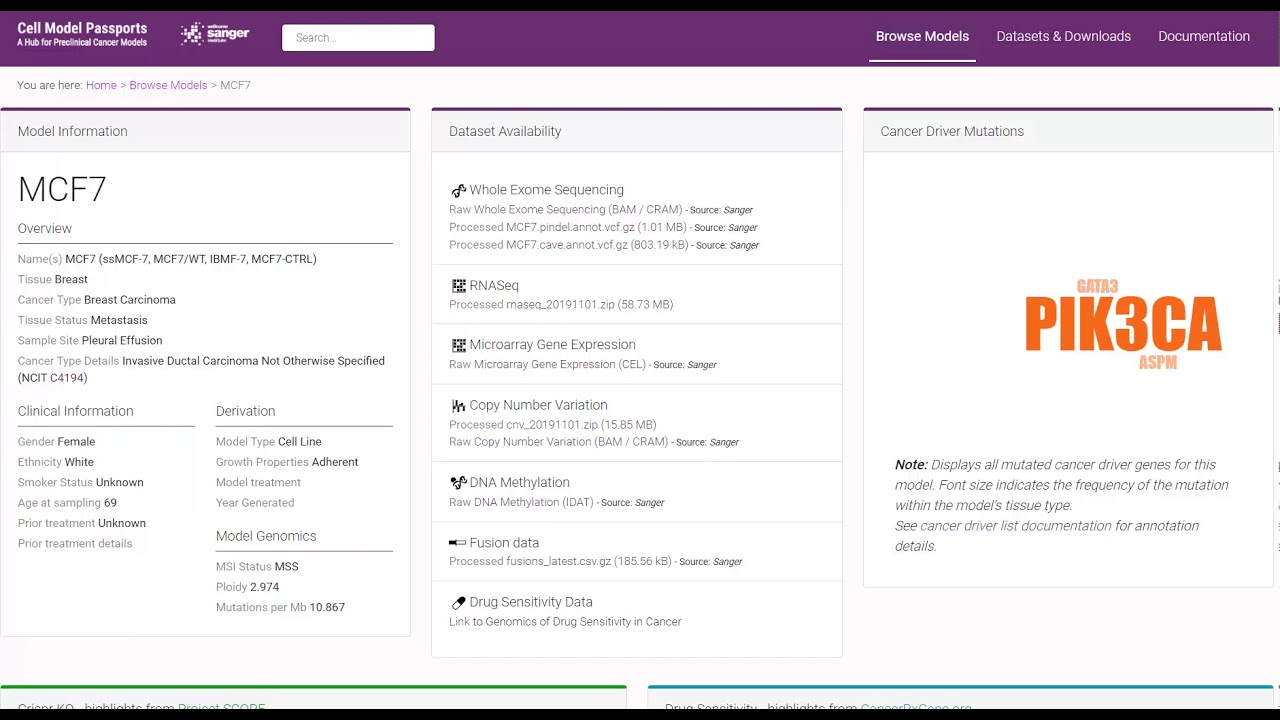This screenshot has height=720, width=1280.
Task: Open Datasets & Downloads menu item
Action: tap(1063, 36)
